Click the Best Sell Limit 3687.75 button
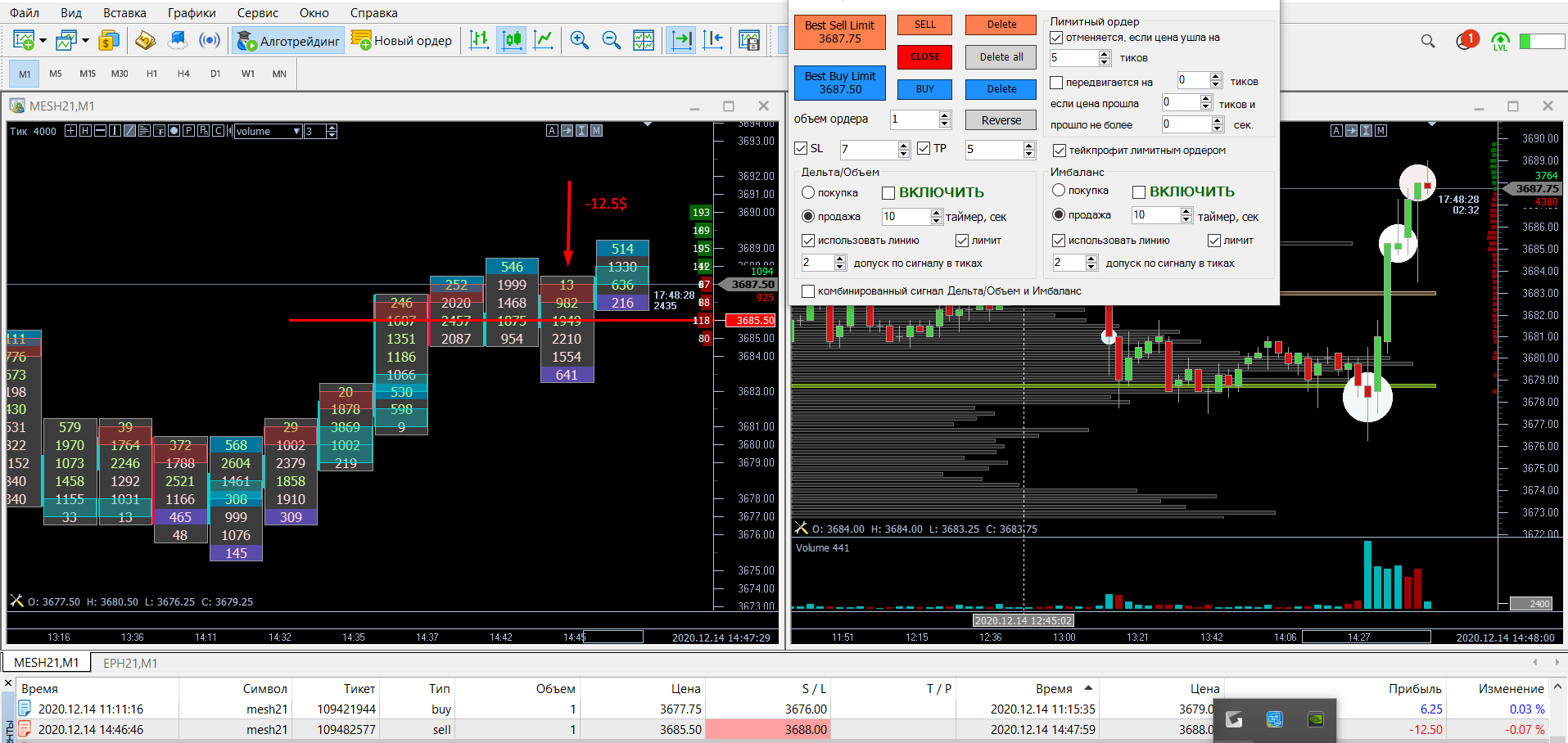This screenshot has height=743, width=1568. 839,33
